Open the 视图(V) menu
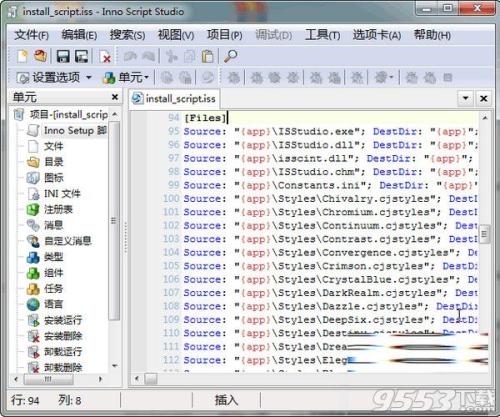 pyautogui.click(x=176, y=35)
